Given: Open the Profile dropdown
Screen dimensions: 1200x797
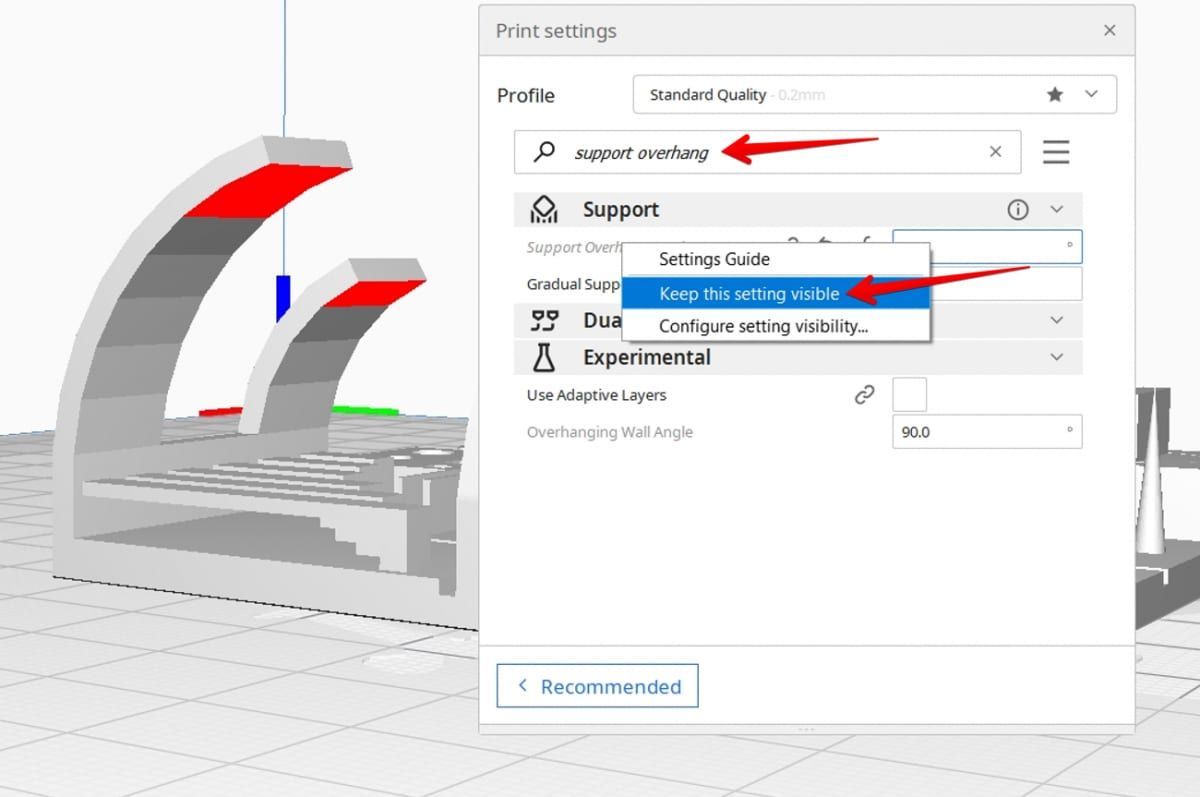Looking at the screenshot, I should [x=1091, y=94].
